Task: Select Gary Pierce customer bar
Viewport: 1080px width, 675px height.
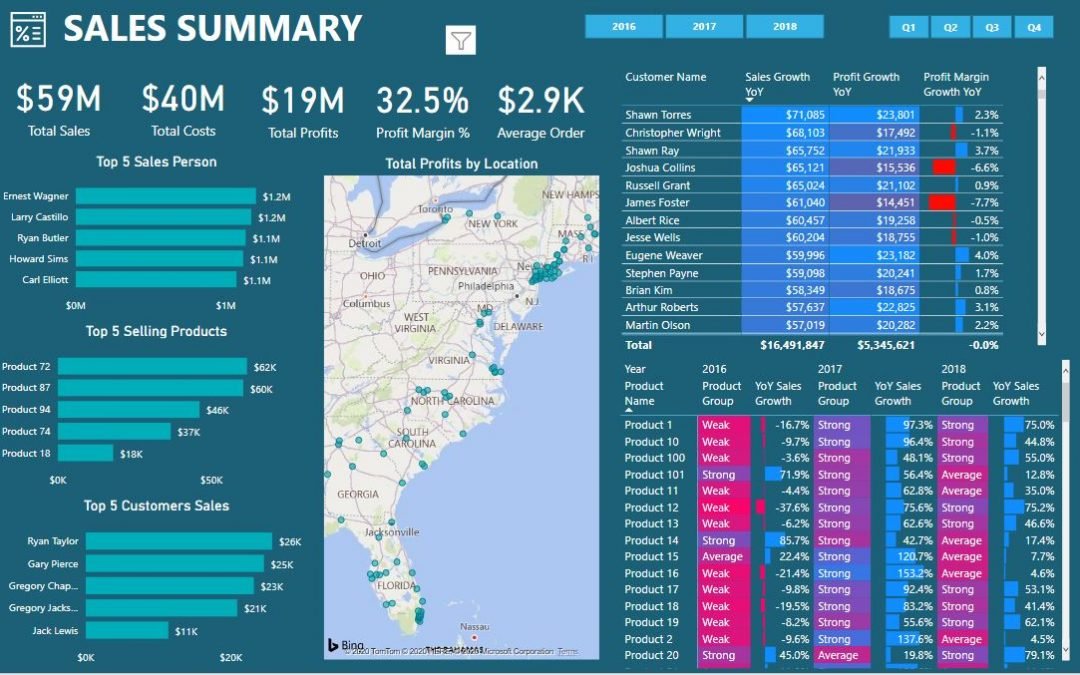Action: pyautogui.click(x=175, y=564)
